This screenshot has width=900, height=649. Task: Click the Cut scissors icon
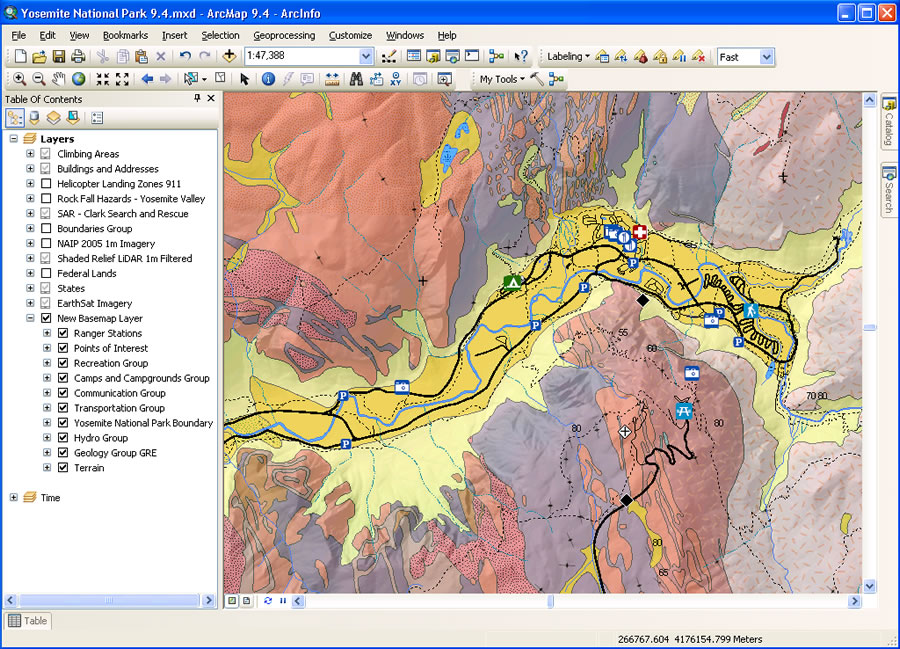pyautogui.click(x=103, y=56)
